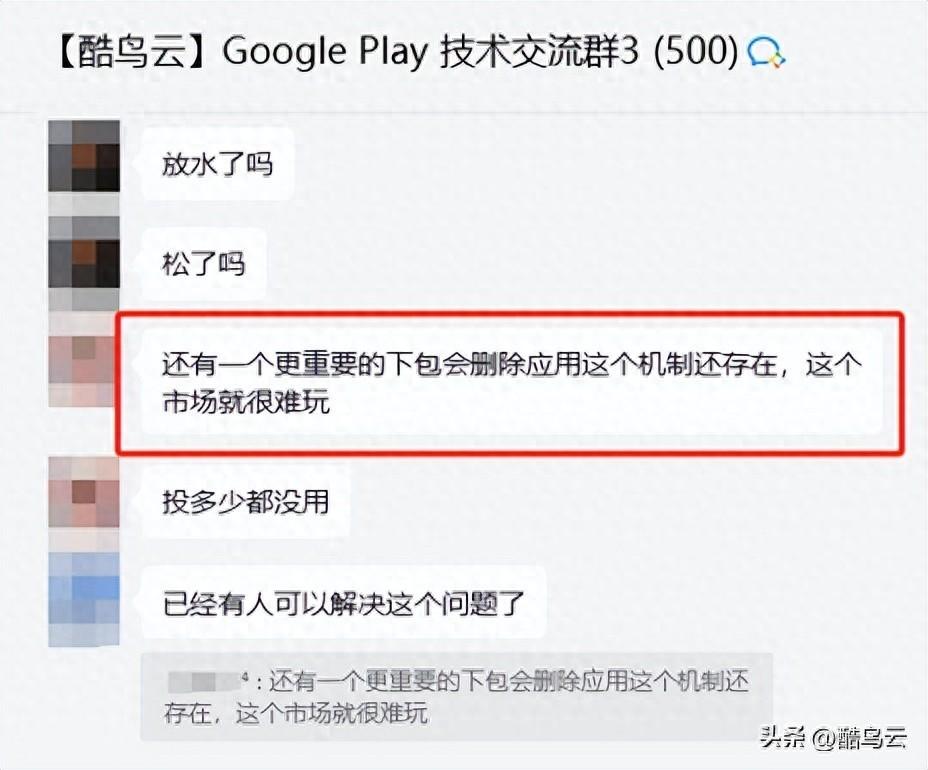Click the red-highlighted message about 下包会删除应用
The height and width of the screenshot is (770, 928).
pos(512,383)
